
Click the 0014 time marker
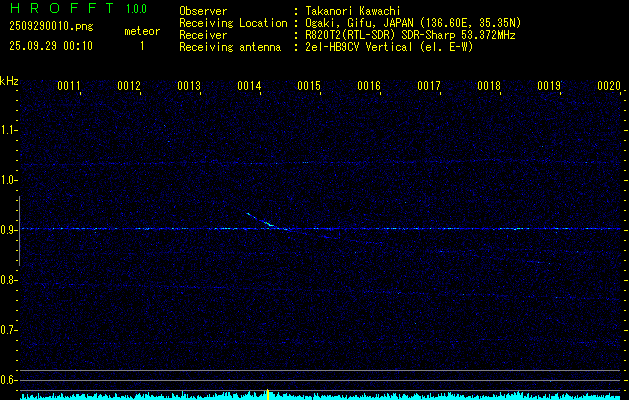[249, 87]
